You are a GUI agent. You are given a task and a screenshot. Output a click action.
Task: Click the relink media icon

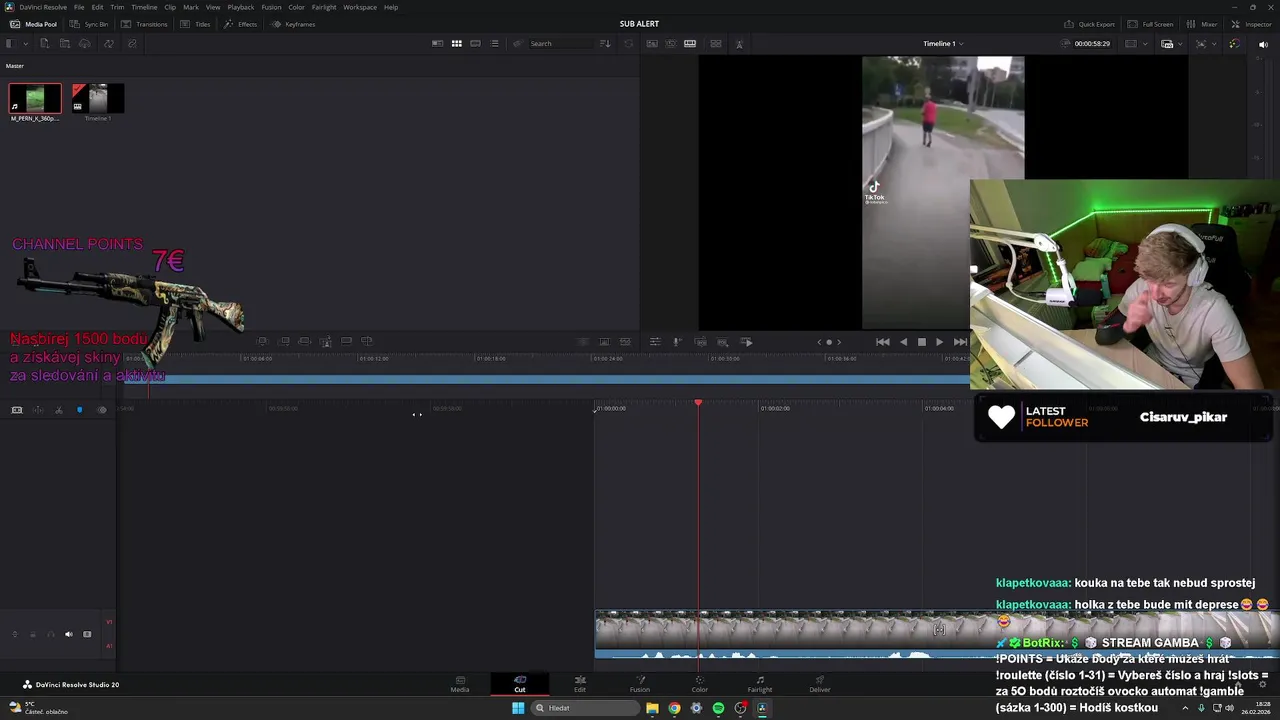pos(132,43)
